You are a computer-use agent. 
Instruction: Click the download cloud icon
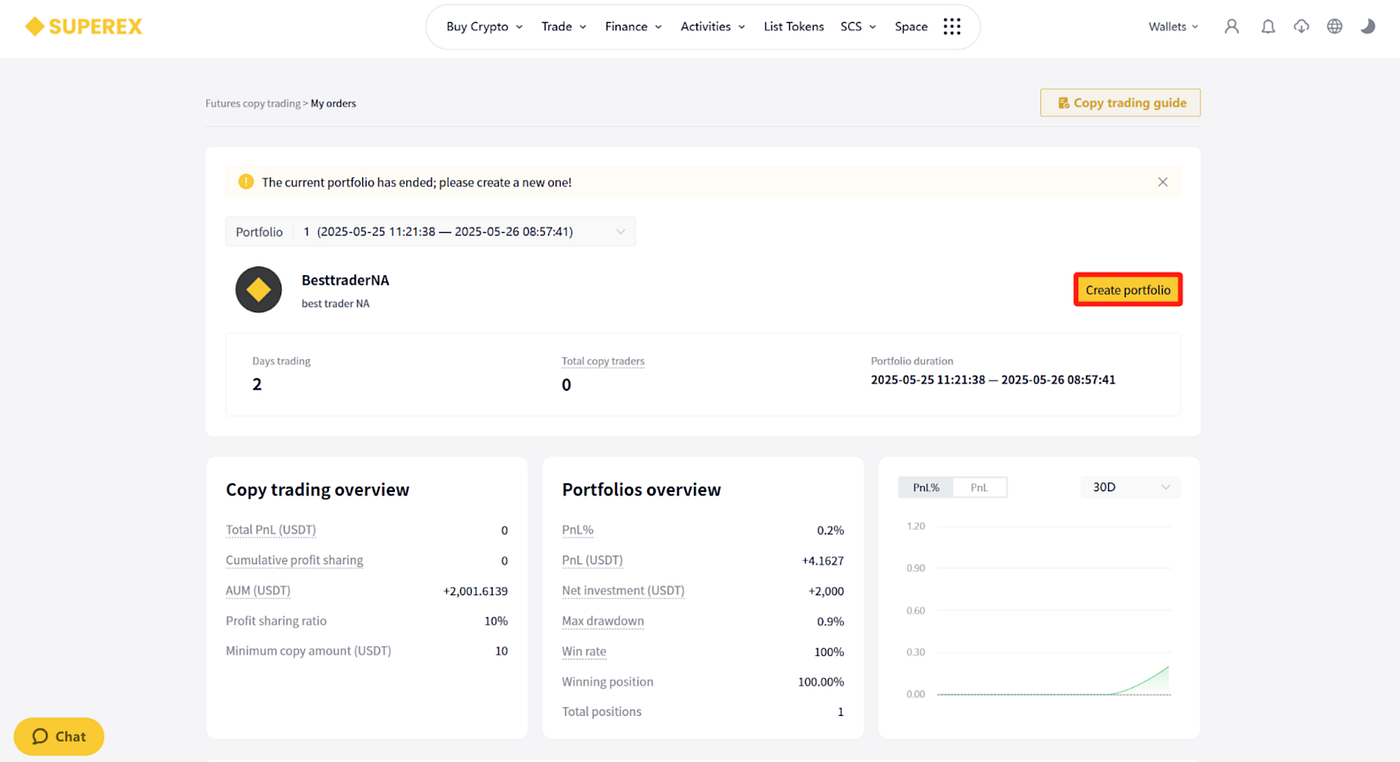[1301, 27]
